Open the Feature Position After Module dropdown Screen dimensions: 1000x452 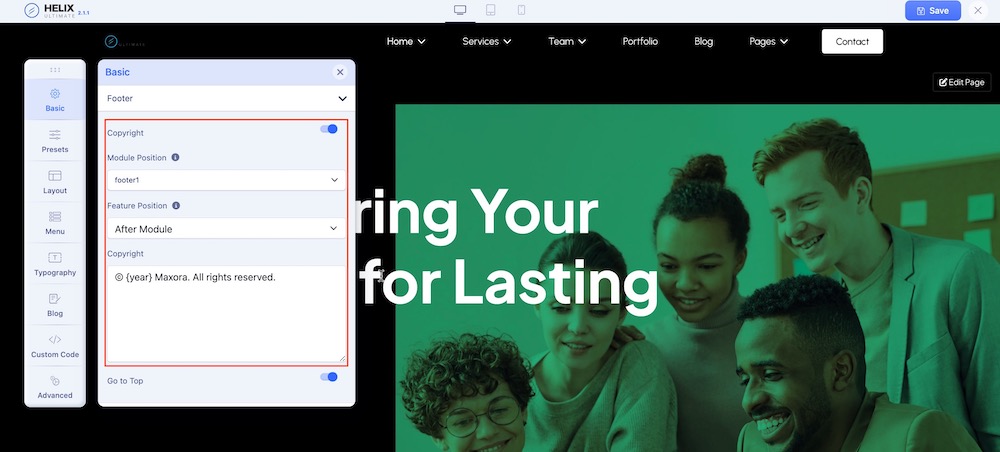pyautogui.click(x=226, y=228)
